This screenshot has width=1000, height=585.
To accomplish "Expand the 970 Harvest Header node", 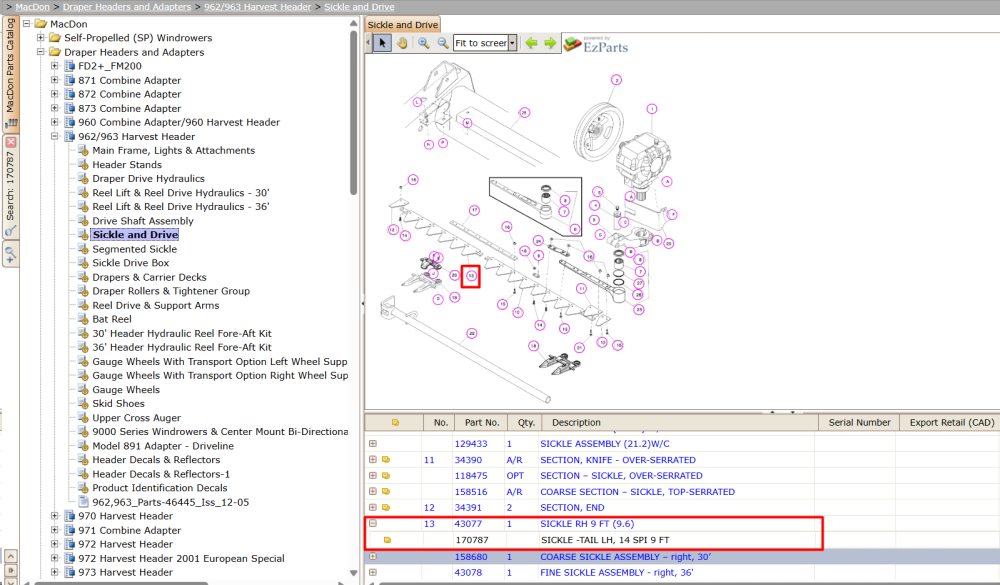I will pyautogui.click(x=55, y=515).
